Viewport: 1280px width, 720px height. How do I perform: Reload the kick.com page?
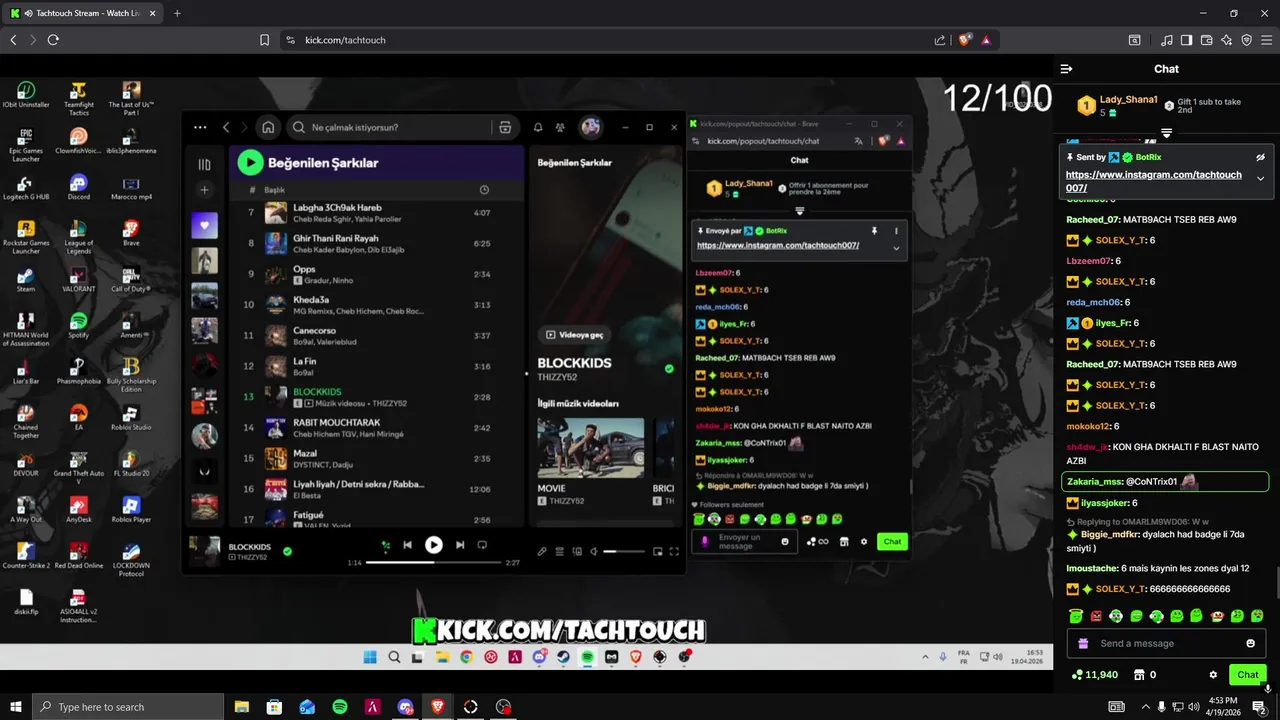pos(53,40)
